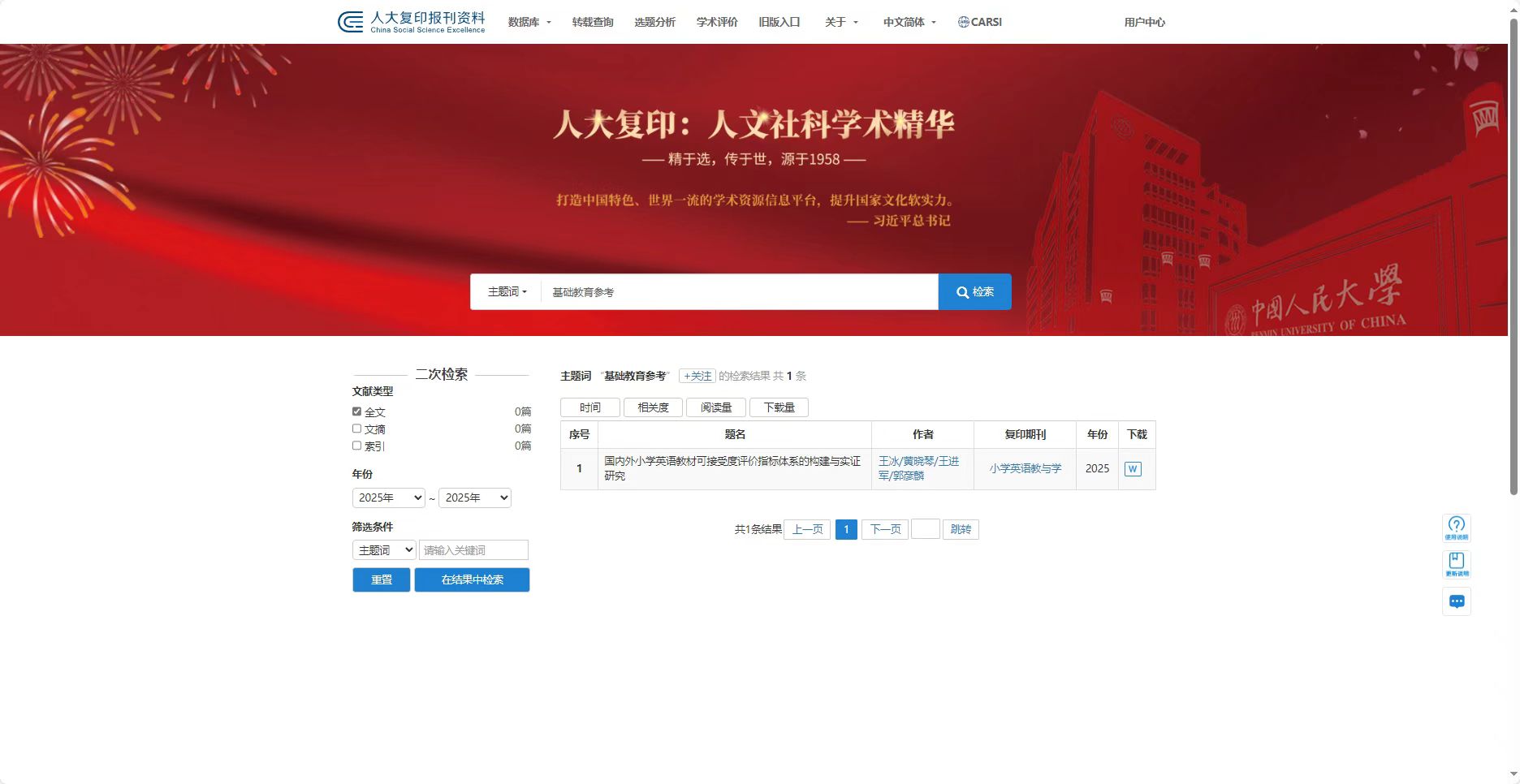The width and height of the screenshot is (1520, 784).
Task: Click the 年份 column header
Action: (x=1097, y=435)
